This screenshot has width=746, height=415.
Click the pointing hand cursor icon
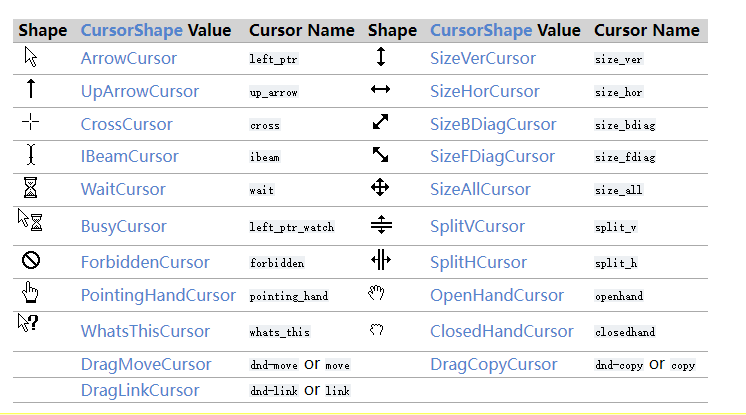coord(30,293)
